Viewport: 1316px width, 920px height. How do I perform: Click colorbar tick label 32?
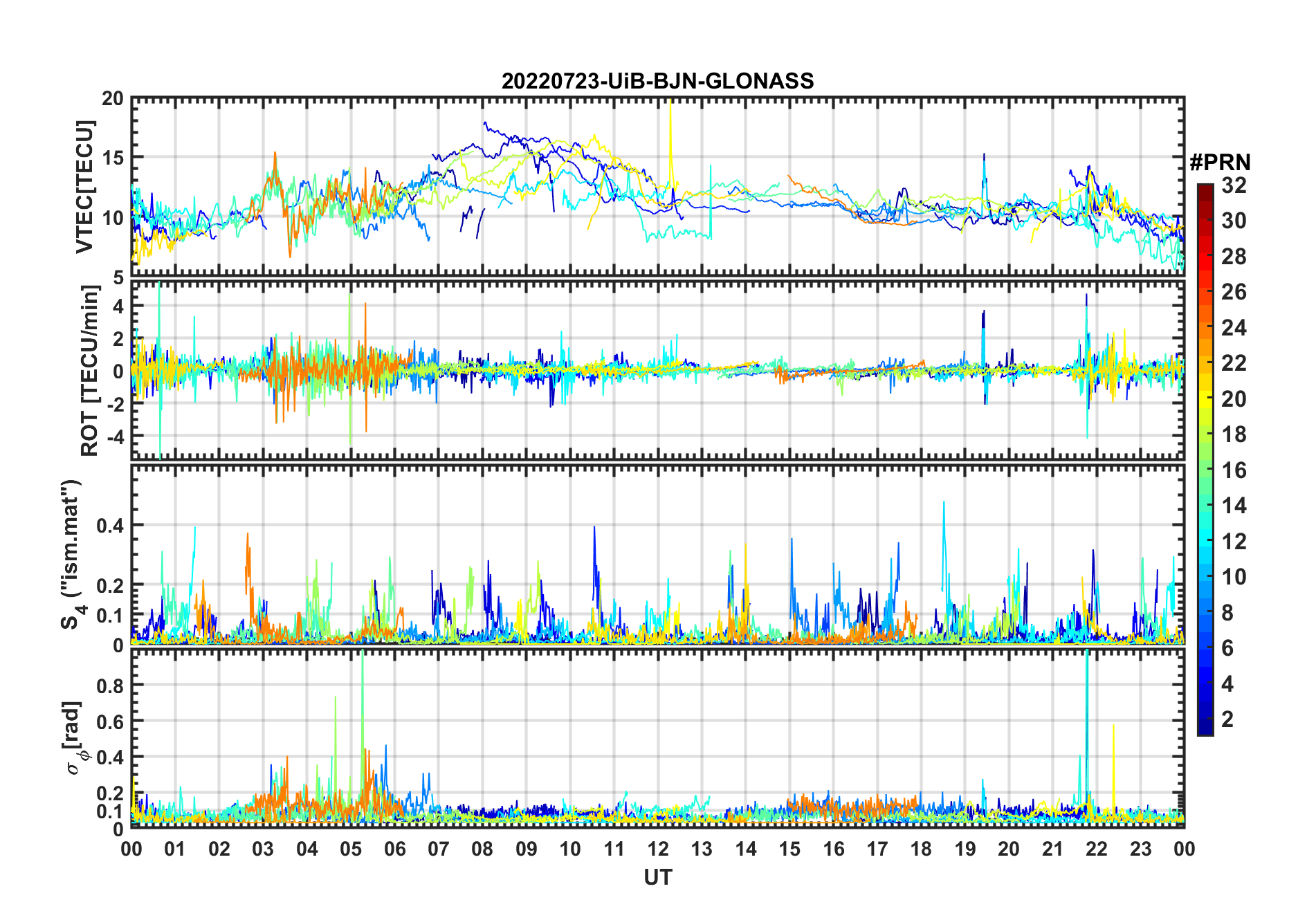(x=1234, y=185)
